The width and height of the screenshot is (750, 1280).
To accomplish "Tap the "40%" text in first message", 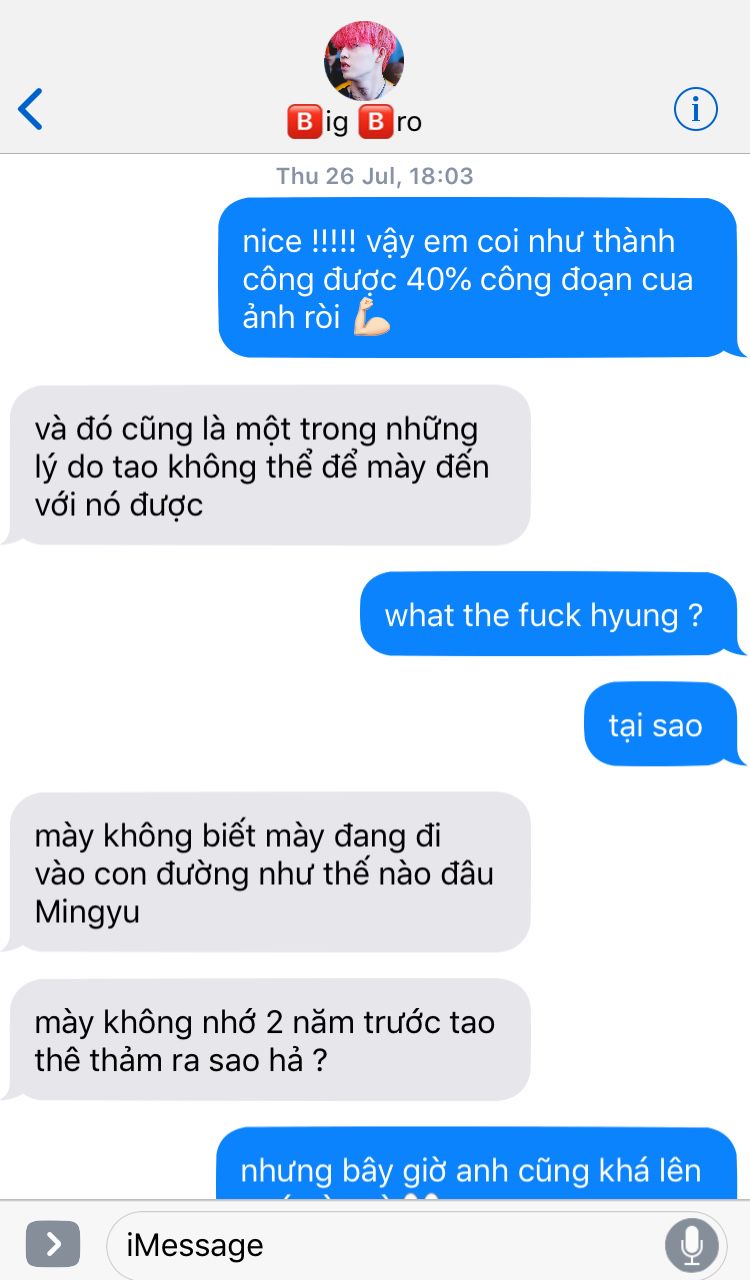I will (x=440, y=279).
